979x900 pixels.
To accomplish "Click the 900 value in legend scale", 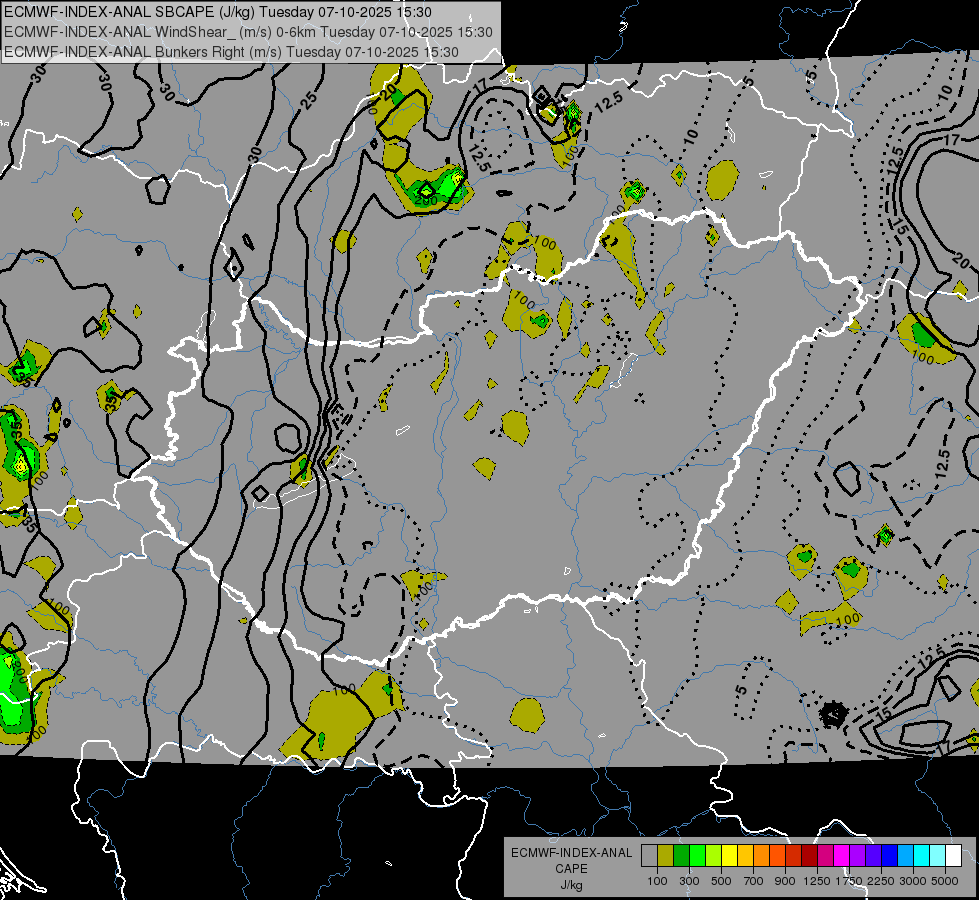I will point(785,881).
